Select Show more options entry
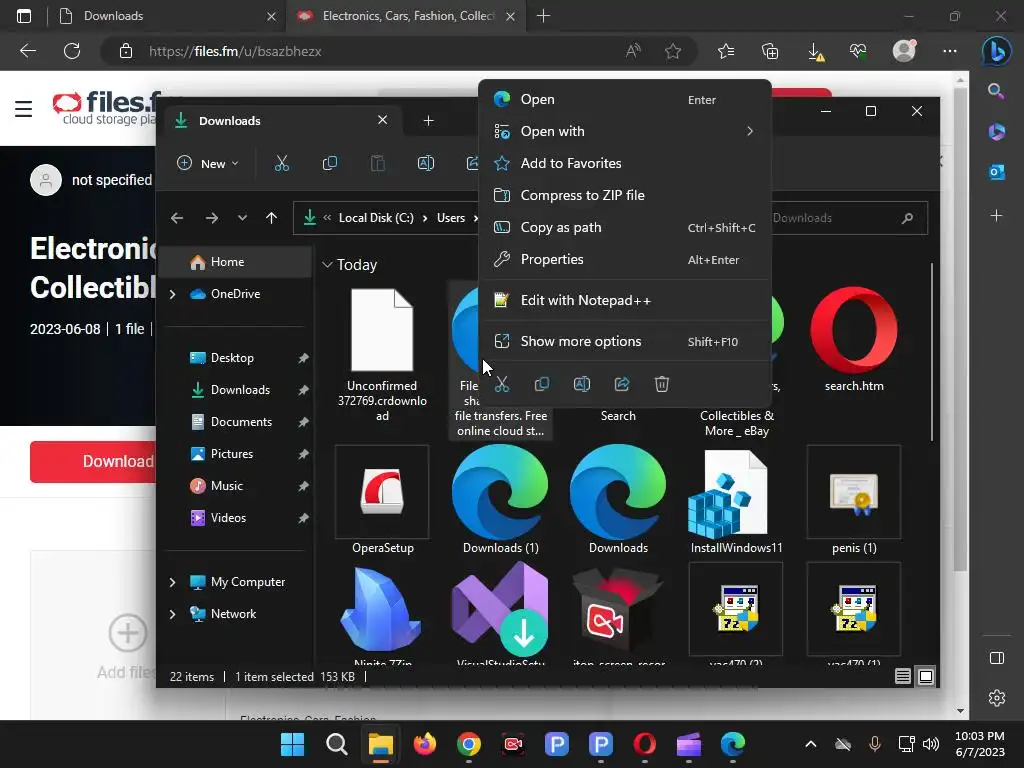The height and width of the screenshot is (768, 1024). (625, 342)
